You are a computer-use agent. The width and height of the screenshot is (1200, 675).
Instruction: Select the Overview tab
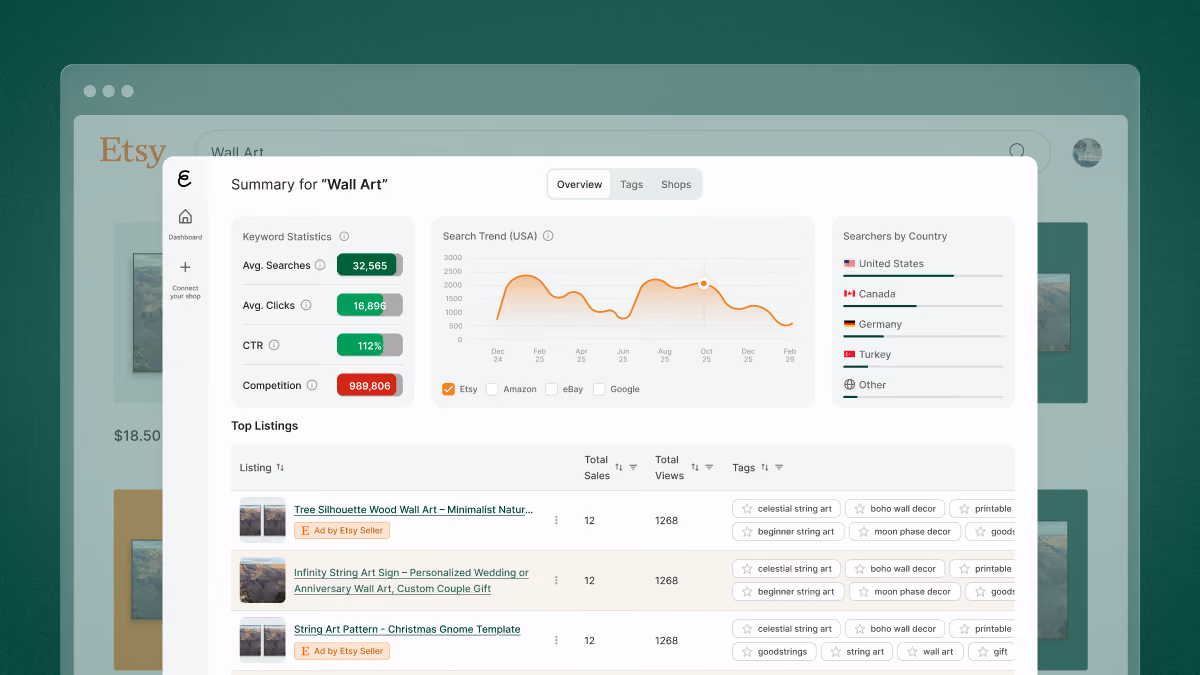coord(580,184)
